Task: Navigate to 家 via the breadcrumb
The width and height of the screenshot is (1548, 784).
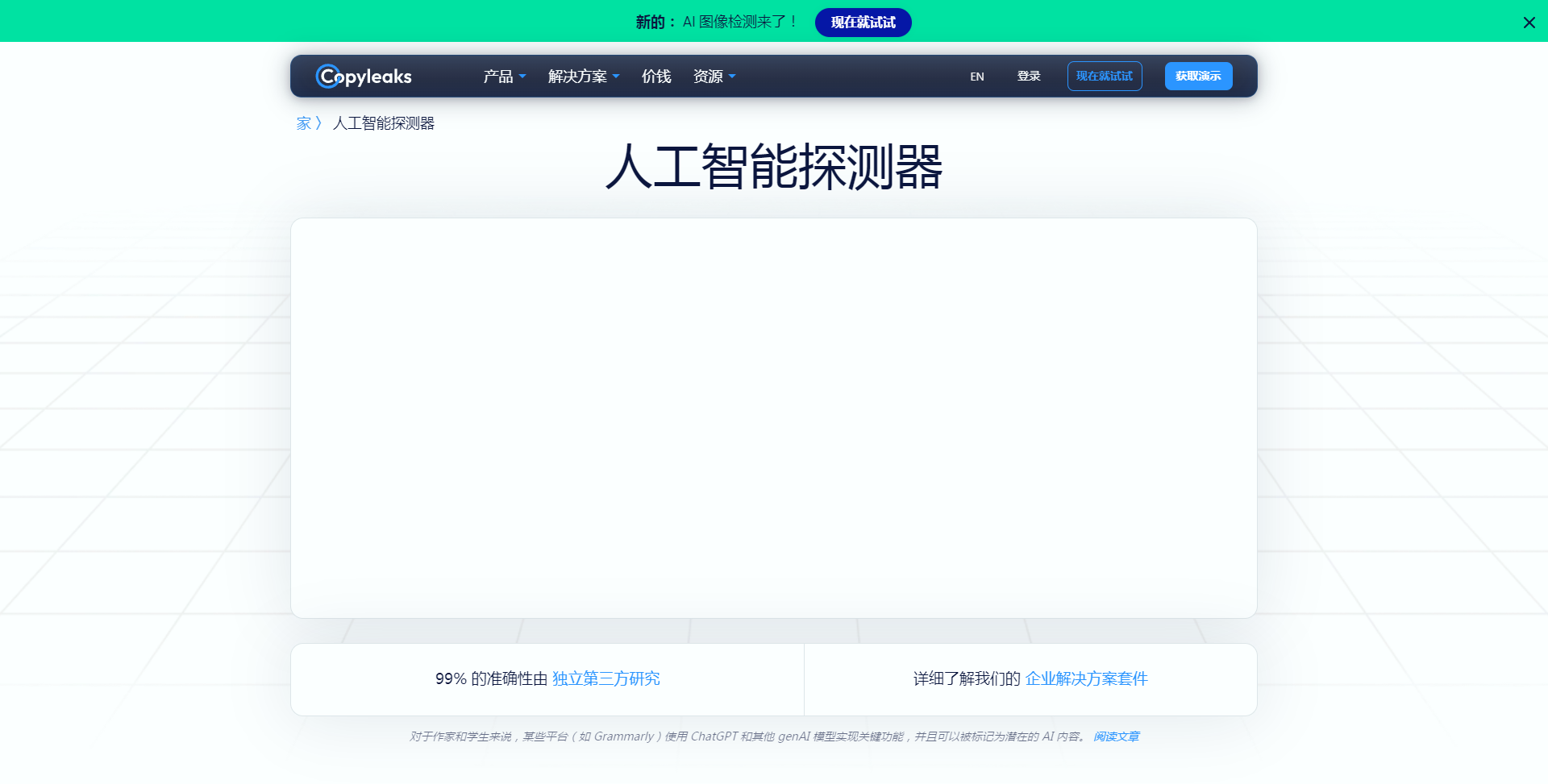Action: [303, 123]
